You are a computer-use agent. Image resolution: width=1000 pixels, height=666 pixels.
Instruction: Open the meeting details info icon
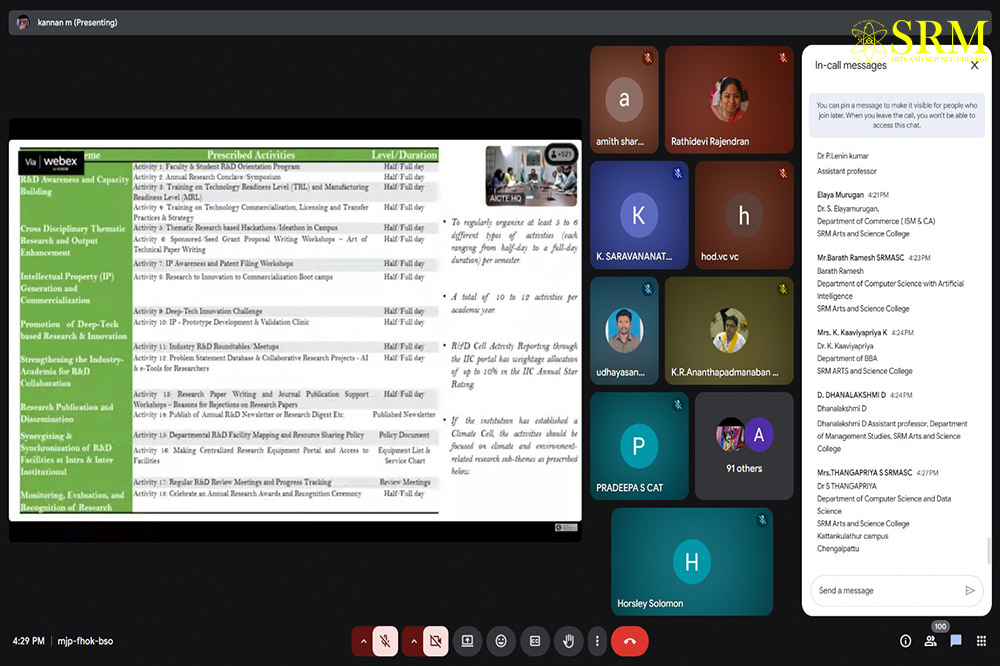[x=905, y=641]
